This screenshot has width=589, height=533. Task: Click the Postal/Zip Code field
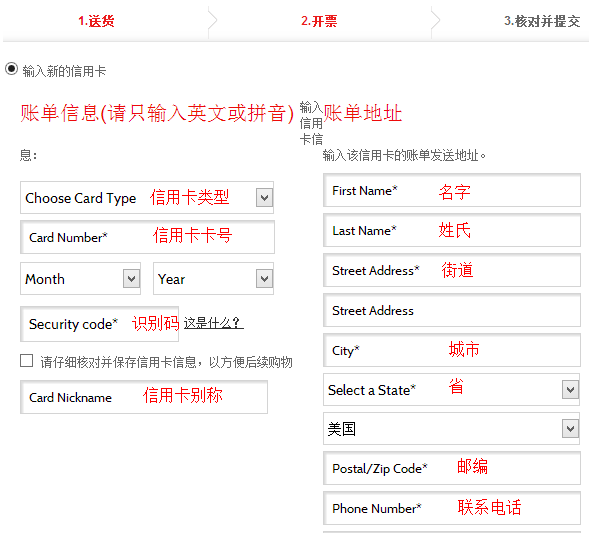tap(452, 468)
